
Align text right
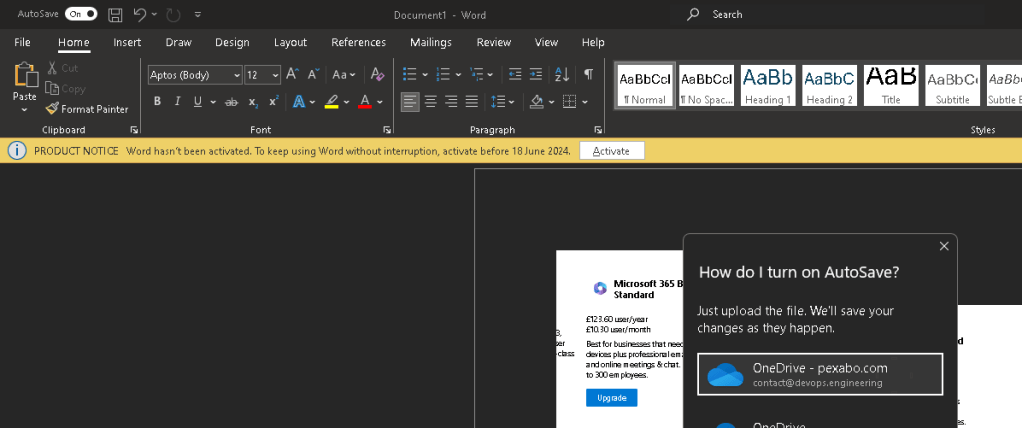[451, 102]
